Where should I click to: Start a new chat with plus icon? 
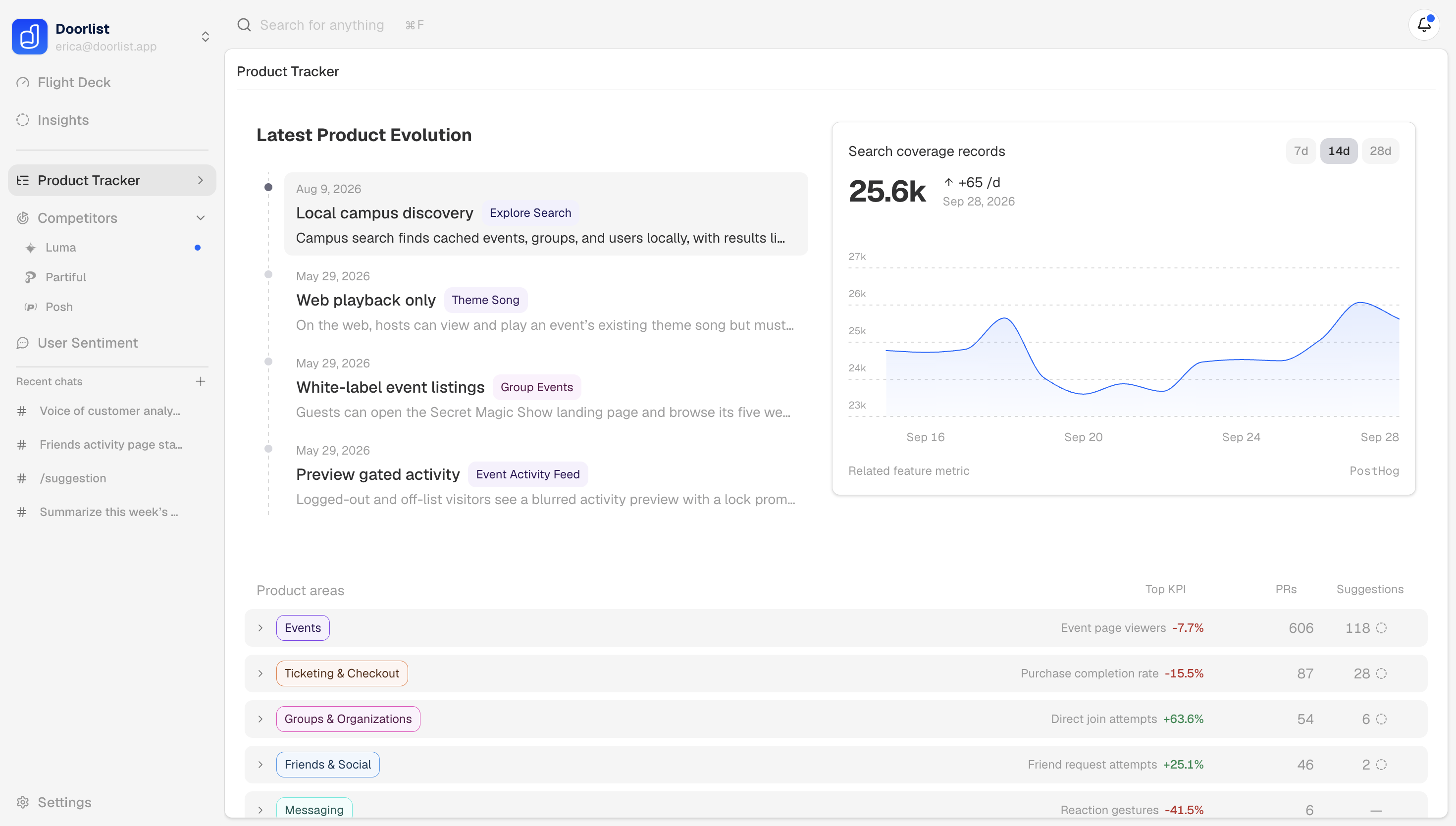coord(200,381)
